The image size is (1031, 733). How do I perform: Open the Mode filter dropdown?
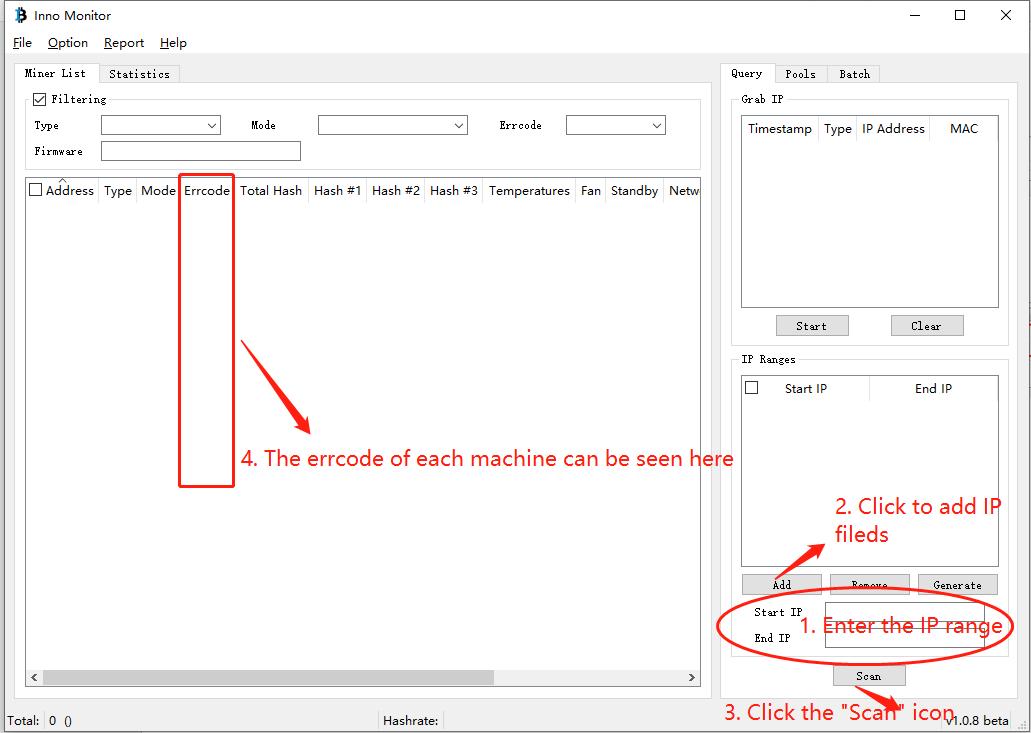[x=458, y=126]
